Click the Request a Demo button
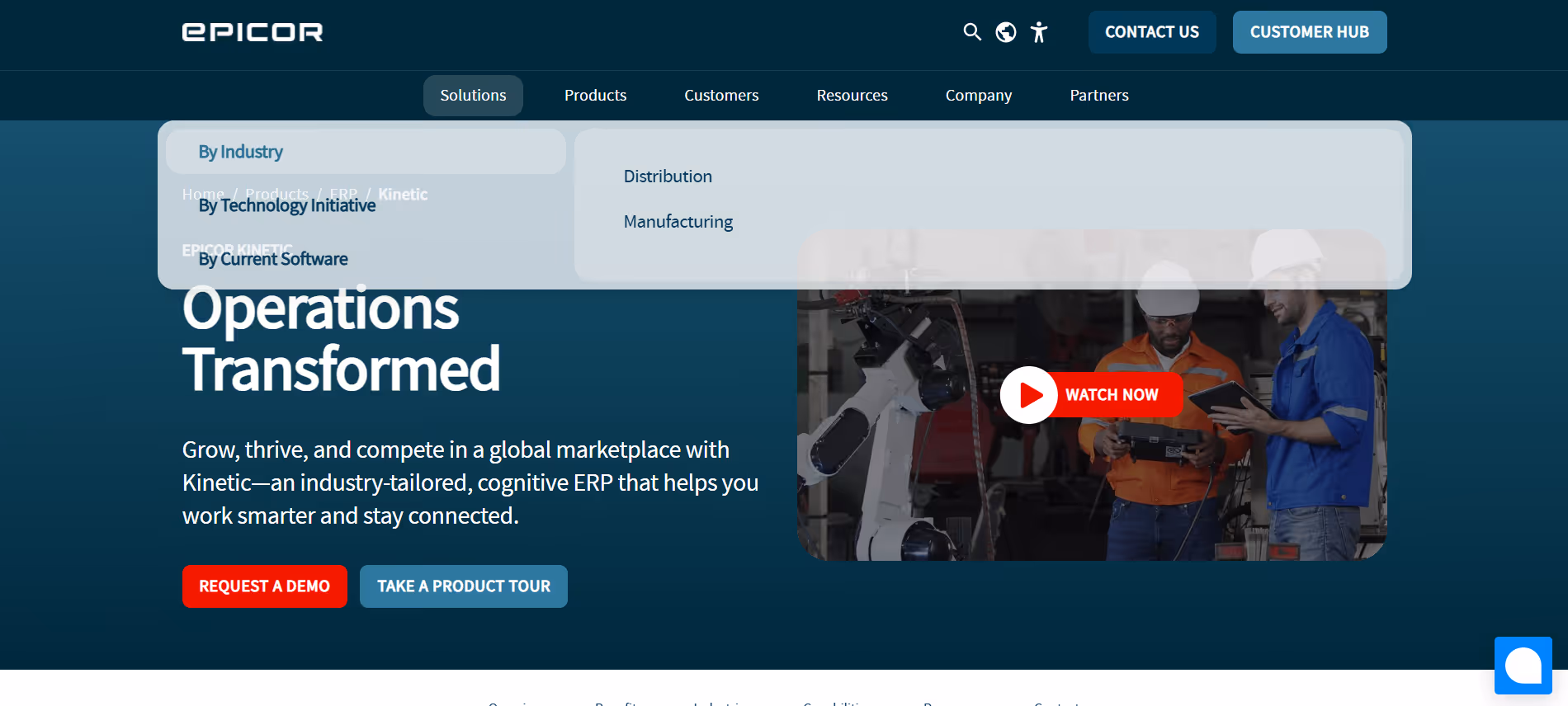Viewport: 1568px width, 706px height. click(x=265, y=586)
